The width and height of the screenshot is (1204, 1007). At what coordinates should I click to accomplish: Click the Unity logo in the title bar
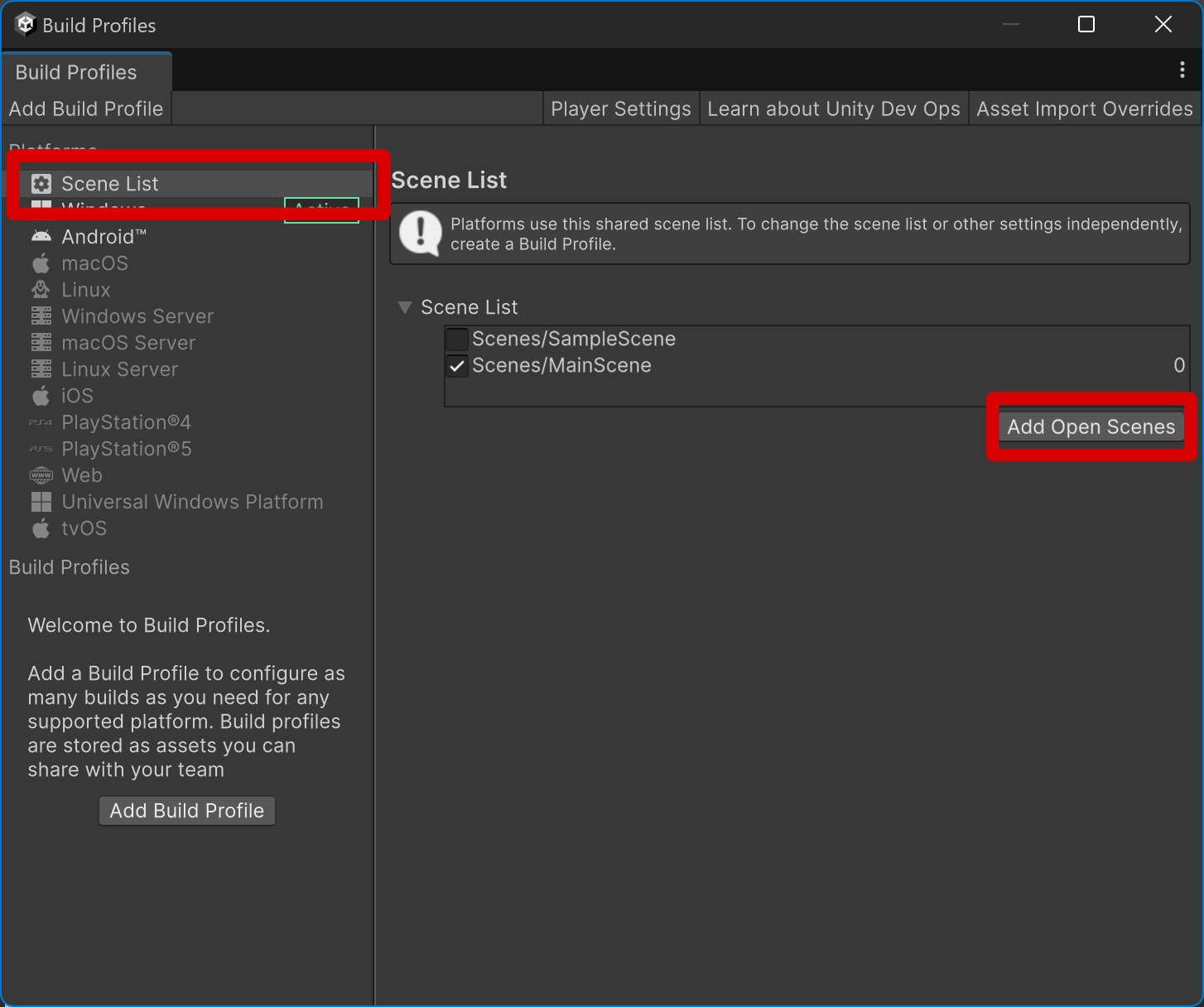pos(26,25)
